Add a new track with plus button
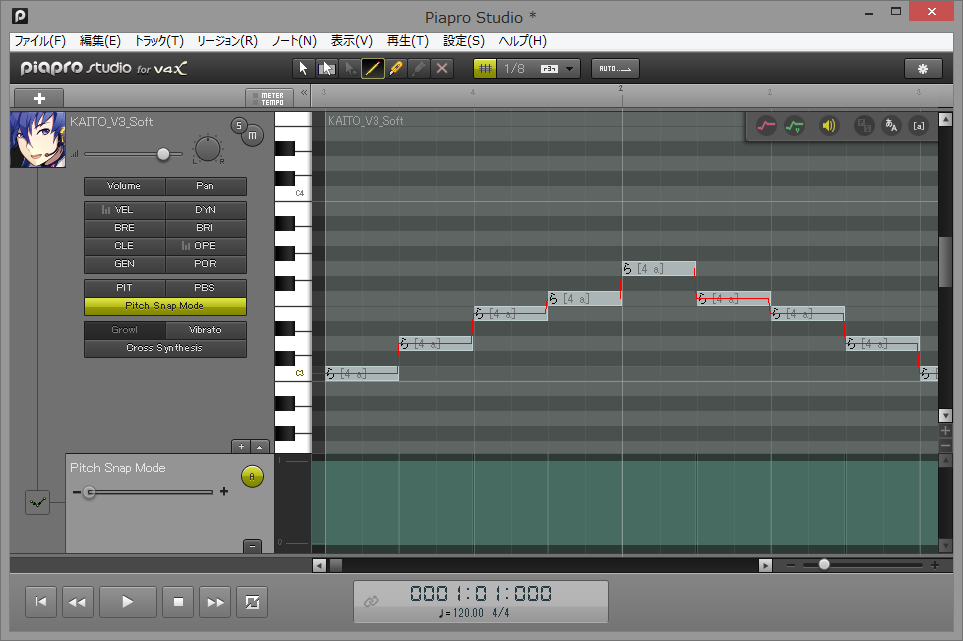 39,98
